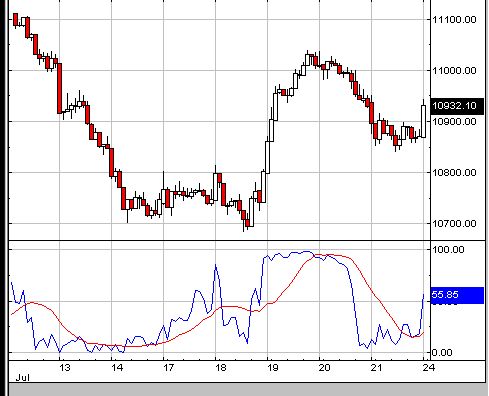Select date 13 on time axis
Screen dimensions: 489x396
(65, 368)
